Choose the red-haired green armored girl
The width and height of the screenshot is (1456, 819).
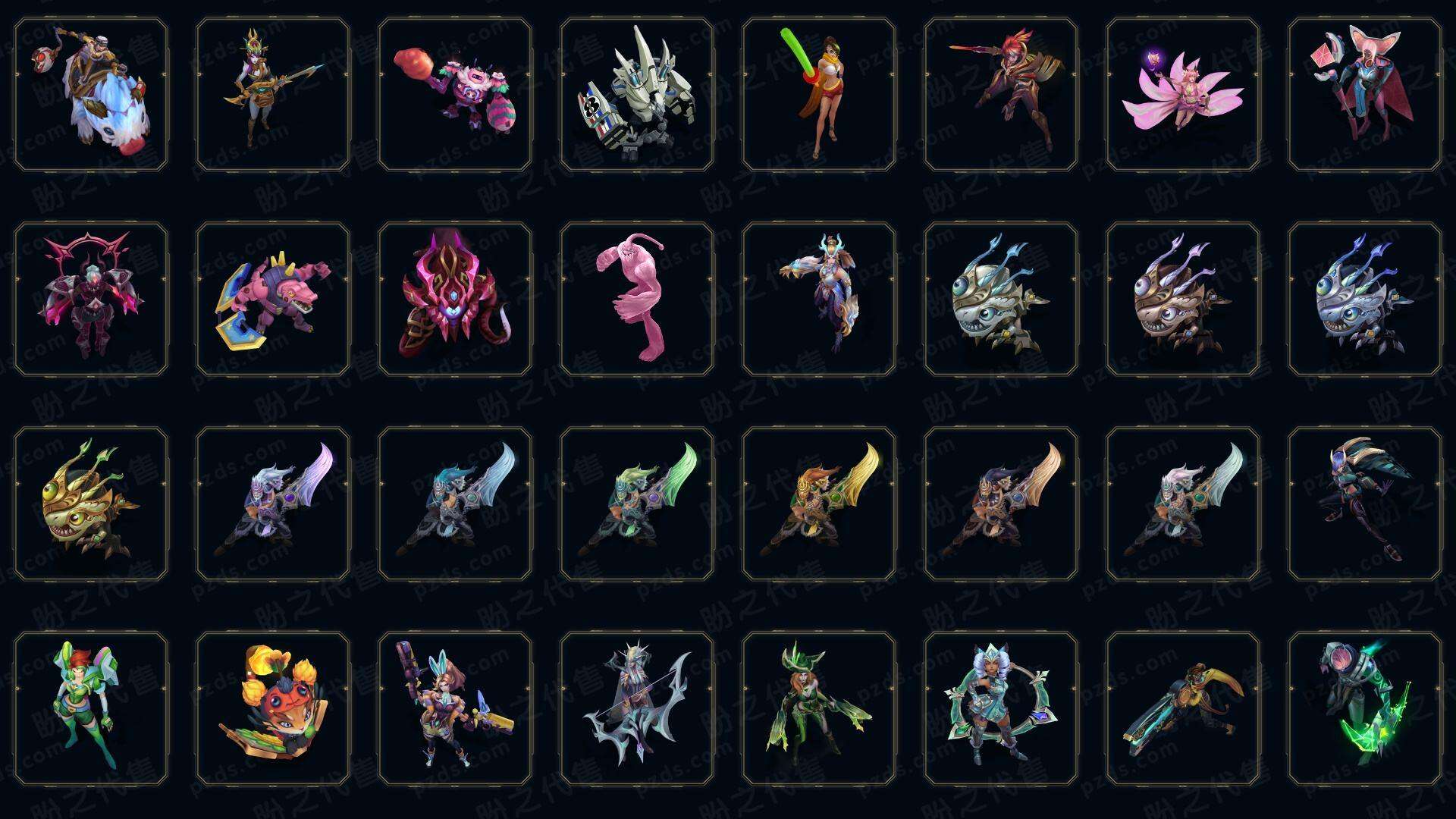(x=91, y=708)
